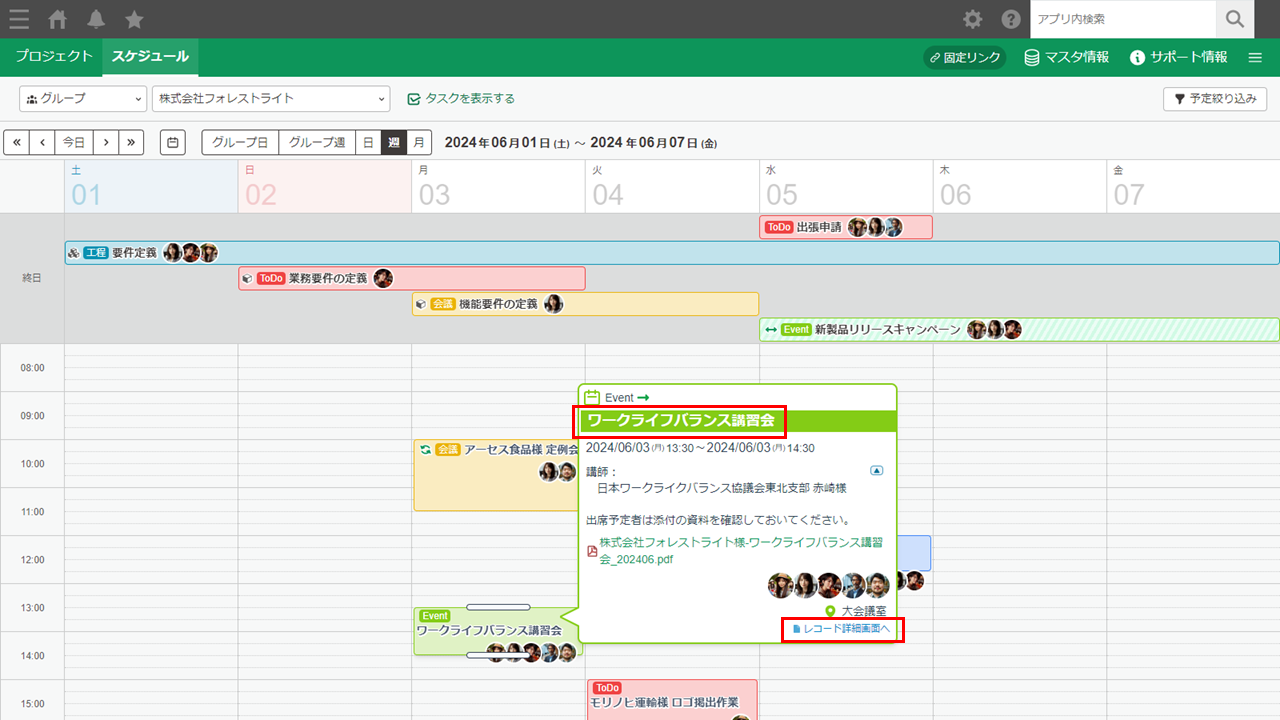Viewport: 1280px width, 720px height.
Task: Open favorites star icon
Action: click(134, 19)
